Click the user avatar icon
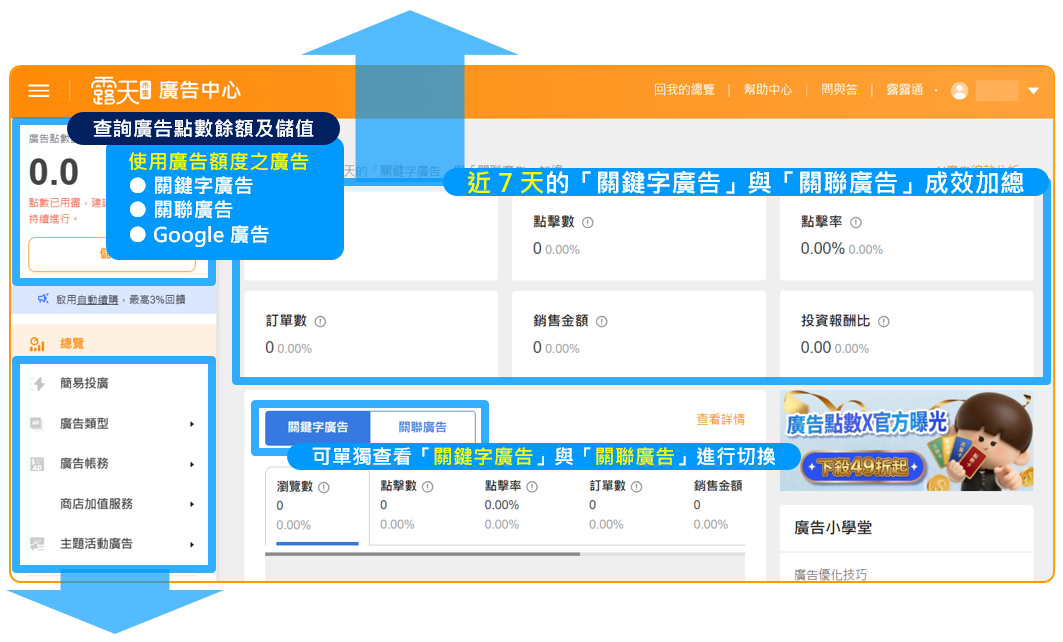 click(x=960, y=91)
